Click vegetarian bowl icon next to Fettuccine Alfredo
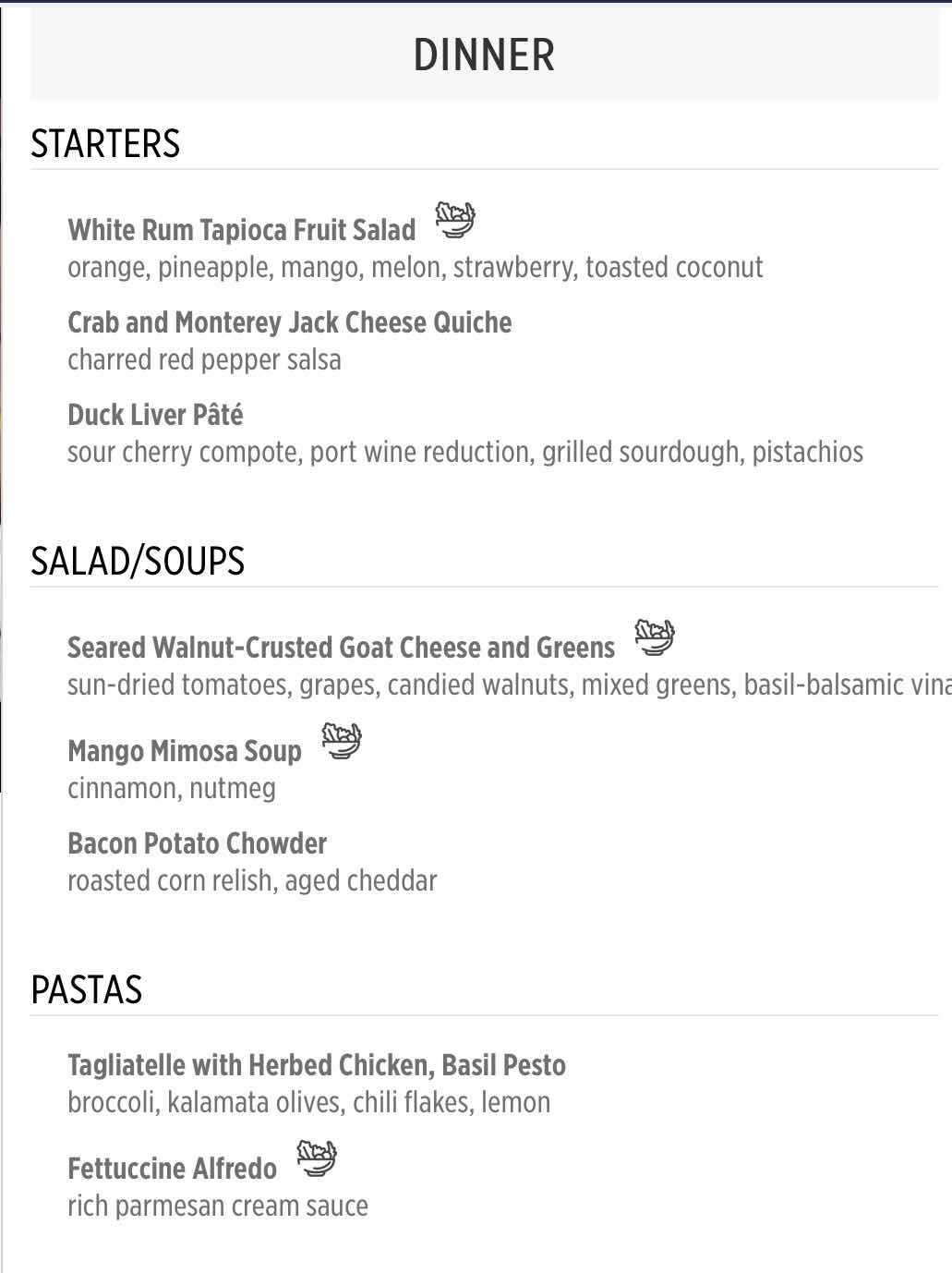This screenshot has height=1273, width=952. pyautogui.click(x=317, y=1158)
